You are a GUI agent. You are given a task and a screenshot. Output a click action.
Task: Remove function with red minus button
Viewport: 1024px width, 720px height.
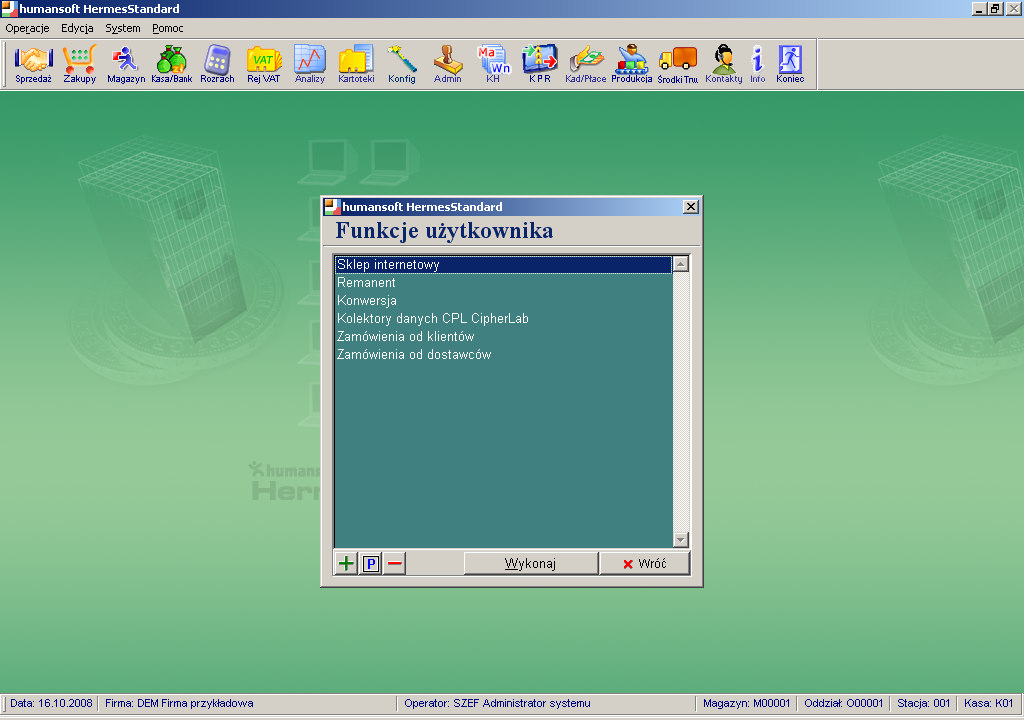[394, 563]
